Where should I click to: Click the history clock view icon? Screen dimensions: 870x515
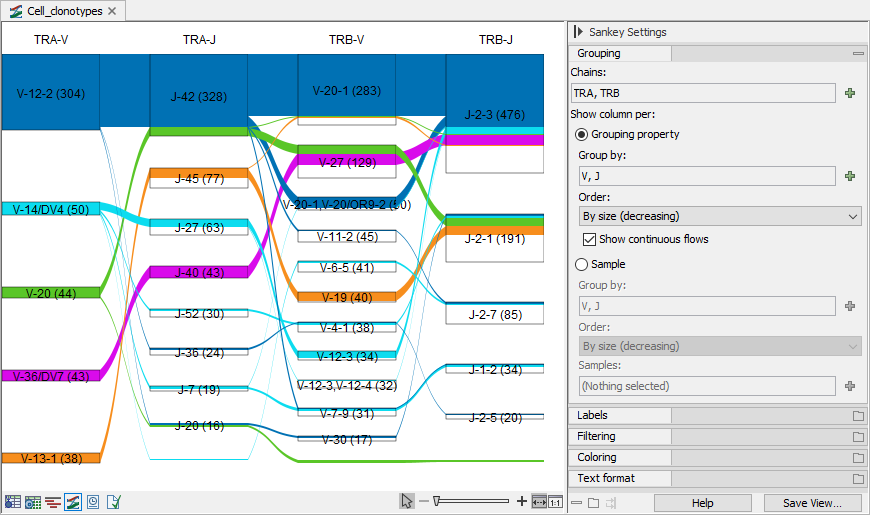tap(92, 502)
